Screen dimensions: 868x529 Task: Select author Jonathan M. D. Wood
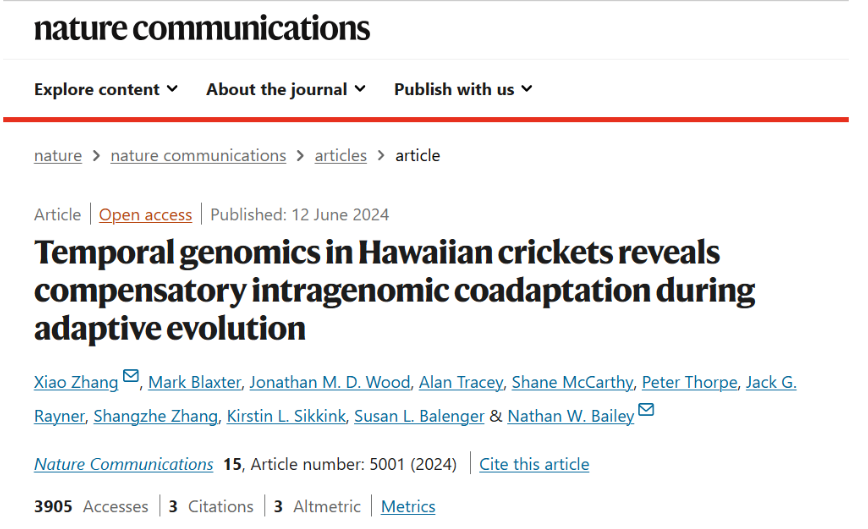coord(330,382)
